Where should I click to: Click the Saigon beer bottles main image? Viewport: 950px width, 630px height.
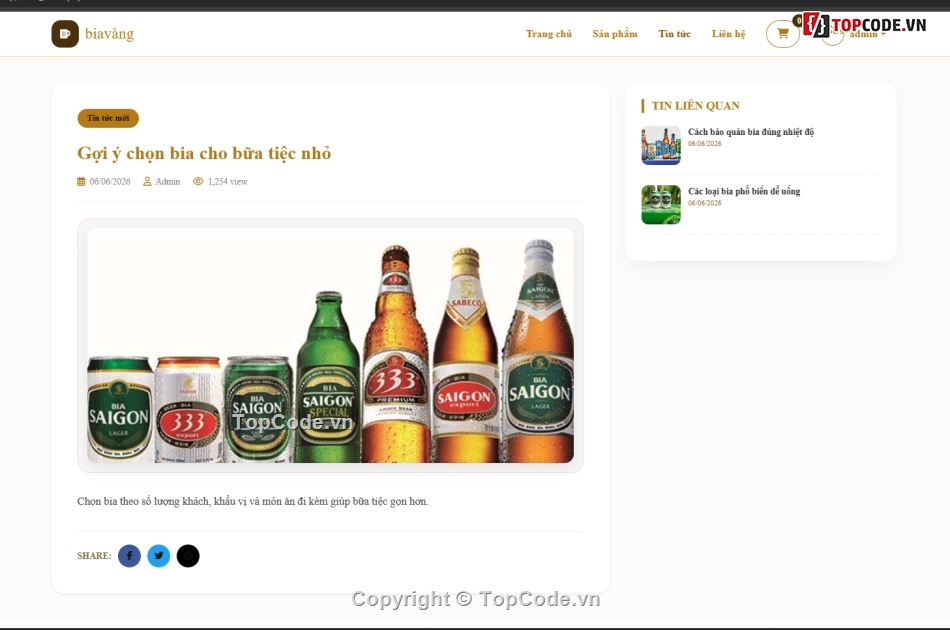click(330, 345)
